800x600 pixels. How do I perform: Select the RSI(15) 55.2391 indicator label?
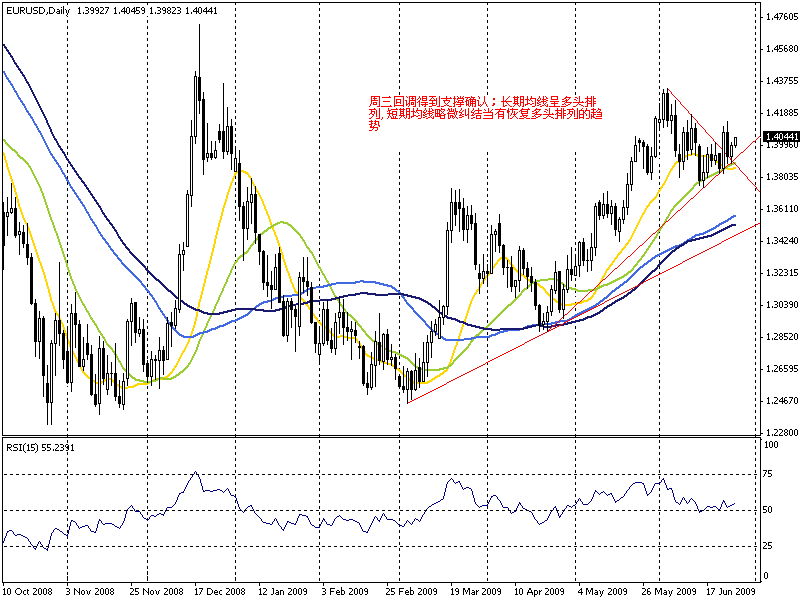pos(40,447)
